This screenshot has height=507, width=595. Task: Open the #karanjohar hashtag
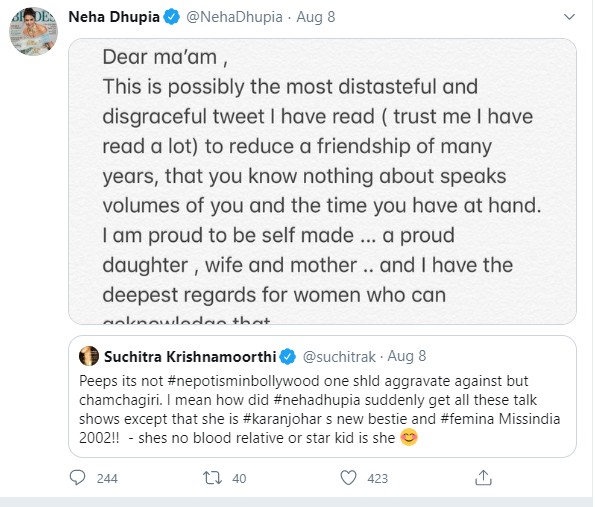(x=282, y=419)
